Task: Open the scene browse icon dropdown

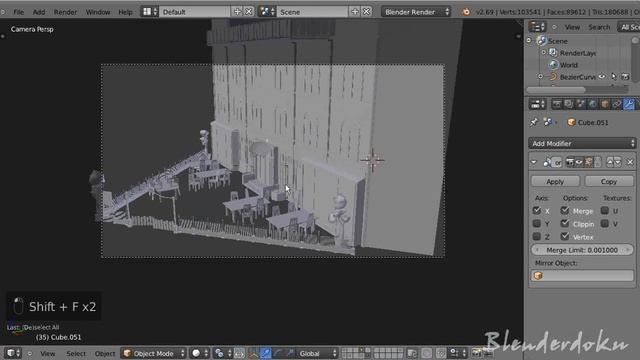Action: (x=267, y=12)
